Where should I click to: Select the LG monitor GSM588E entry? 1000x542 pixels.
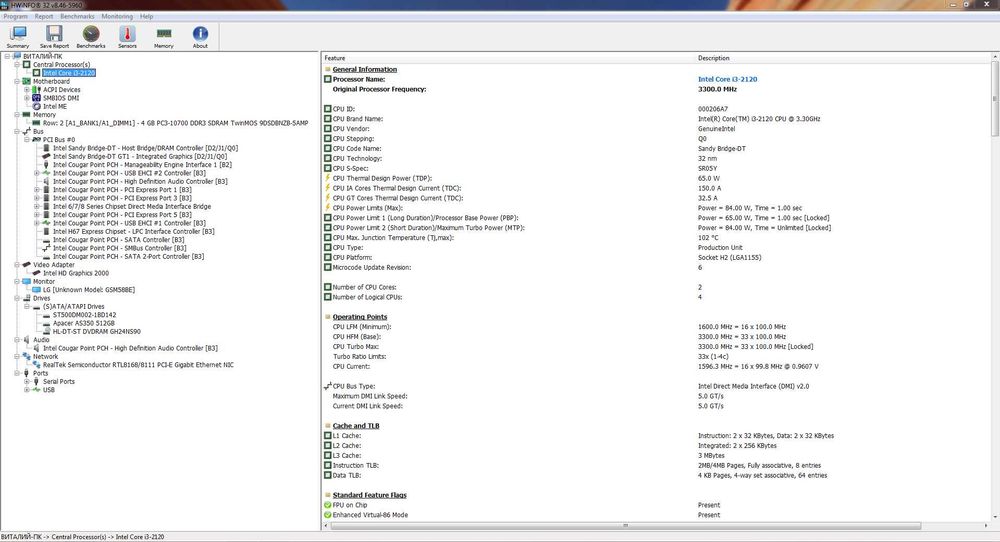tap(89, 289)
